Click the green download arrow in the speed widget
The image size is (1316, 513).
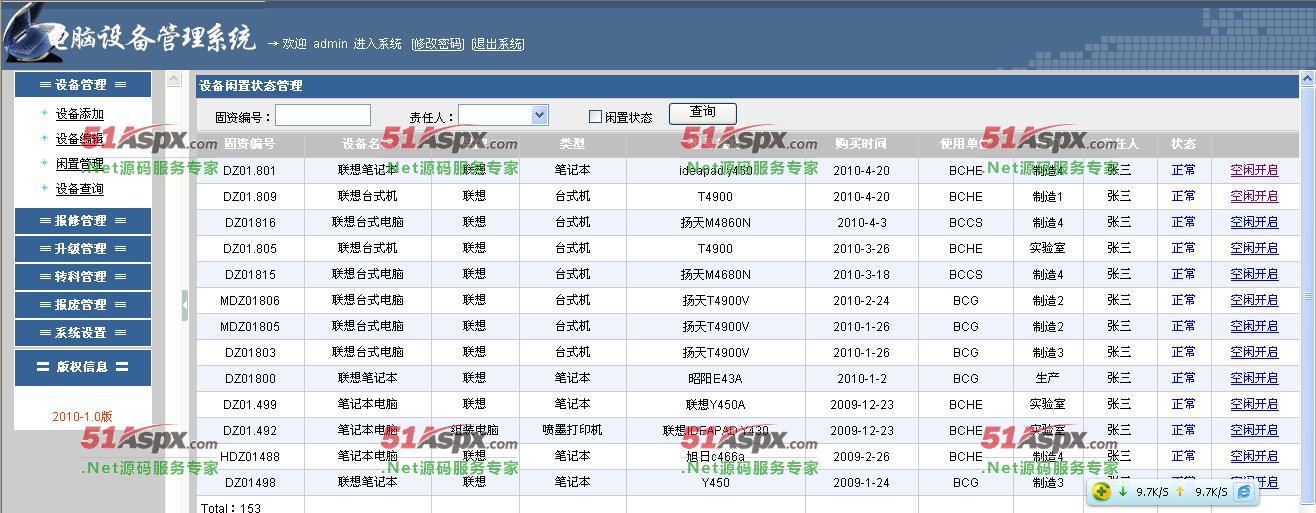coord(1123,491)
